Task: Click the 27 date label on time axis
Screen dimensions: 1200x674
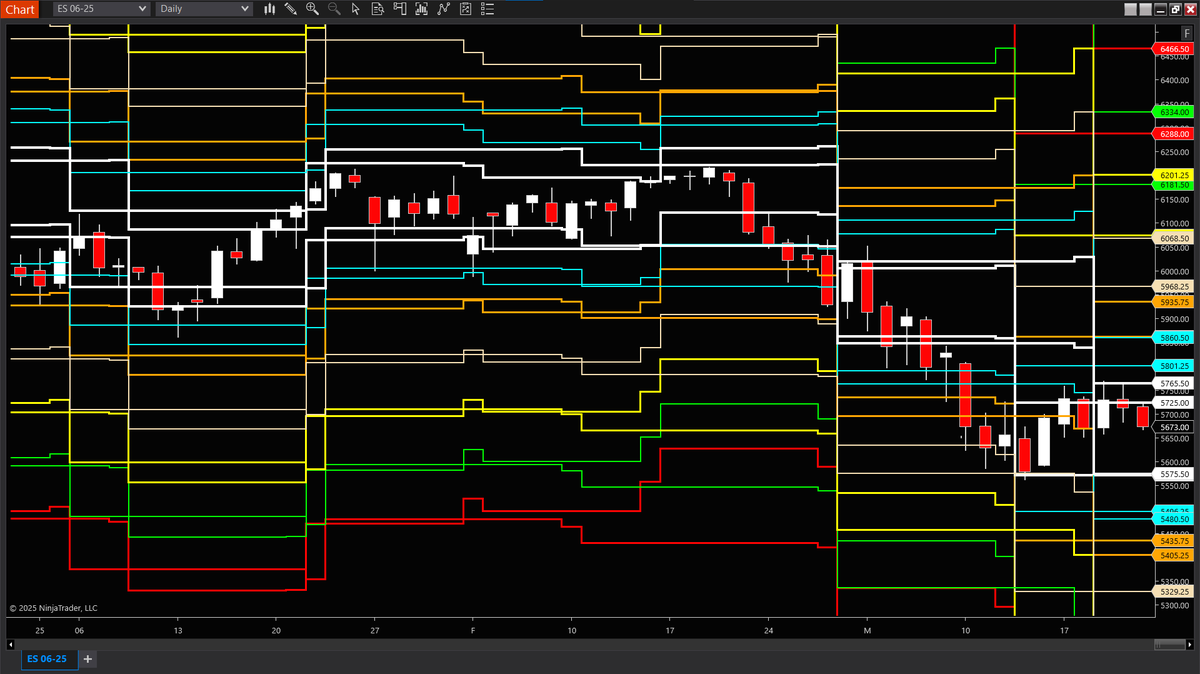Action: [x=374, y=631]
